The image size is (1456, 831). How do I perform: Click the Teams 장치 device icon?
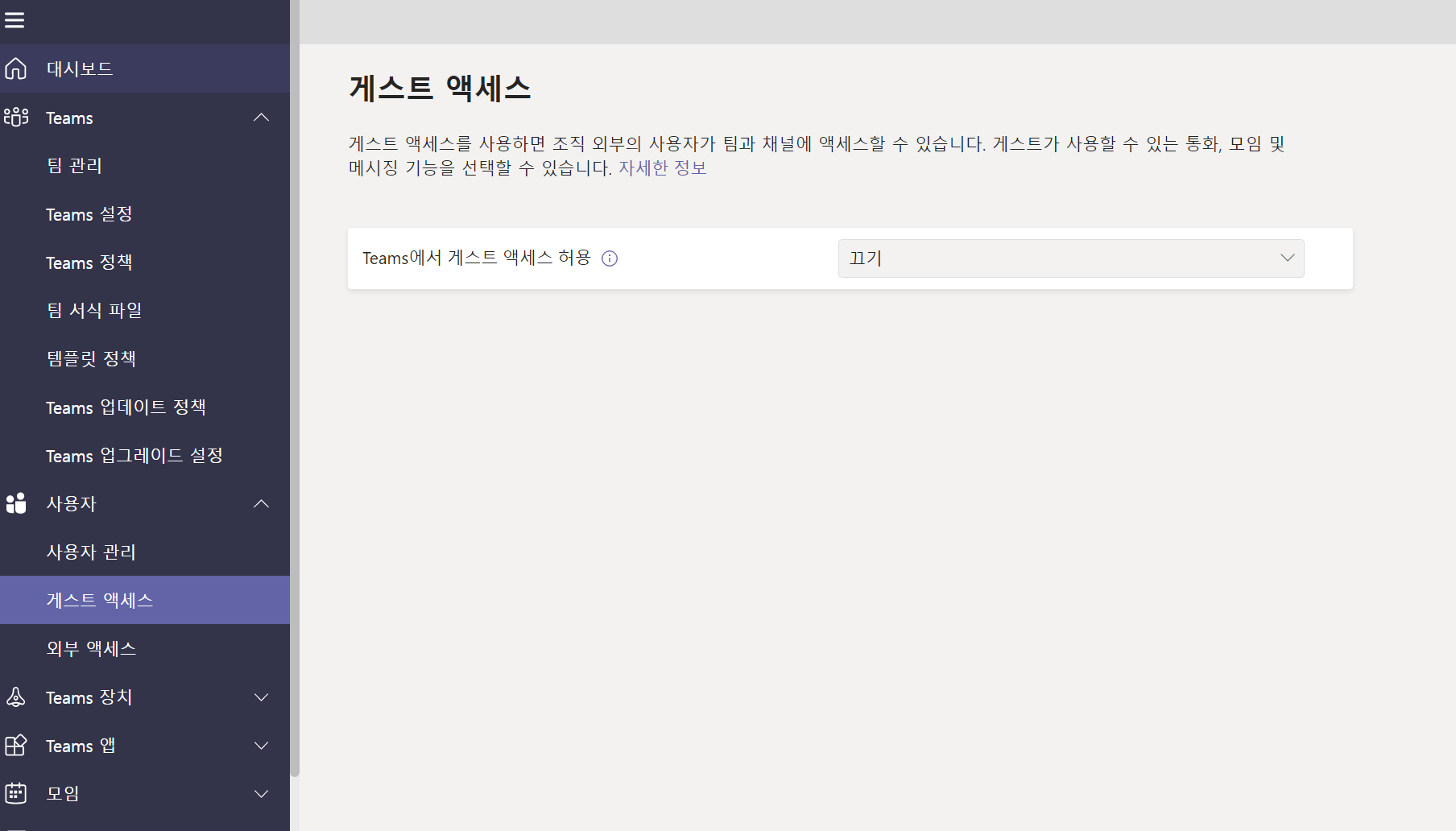click(x=16, y=697)
